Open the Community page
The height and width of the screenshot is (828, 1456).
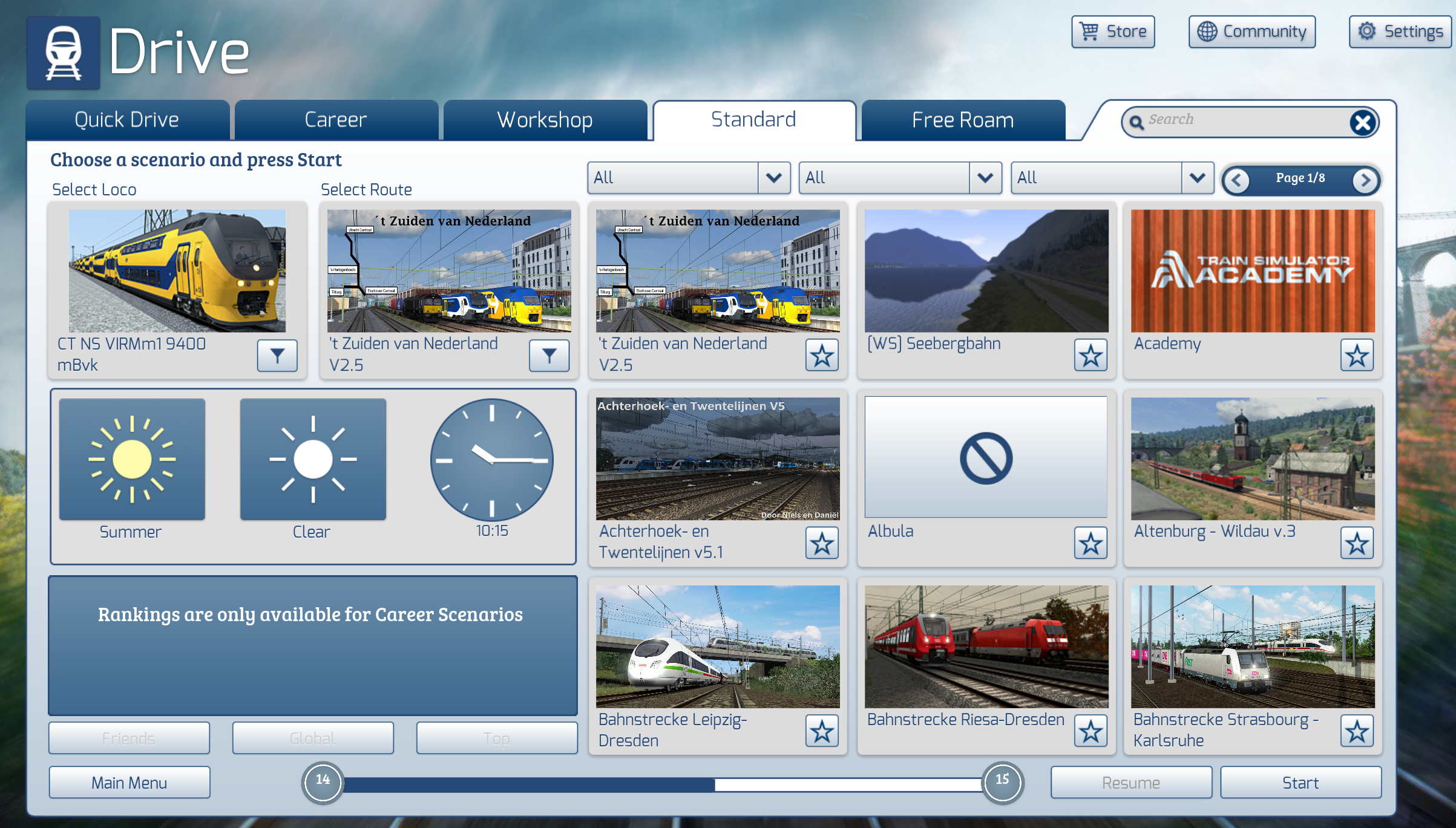click(x=1252, y=31)
